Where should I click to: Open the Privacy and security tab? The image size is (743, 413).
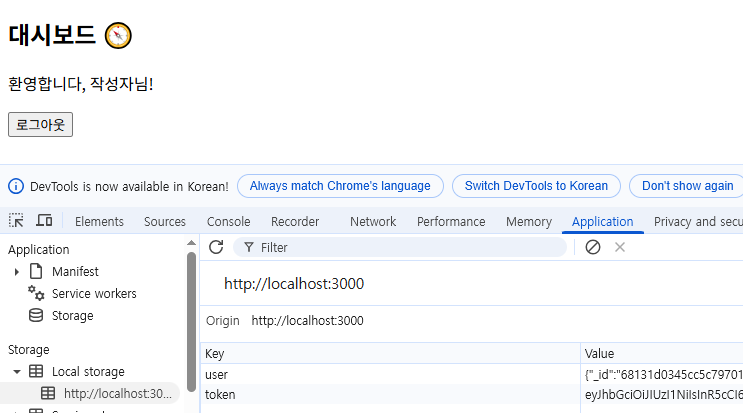pyautogui.click(x=698, y=222)
